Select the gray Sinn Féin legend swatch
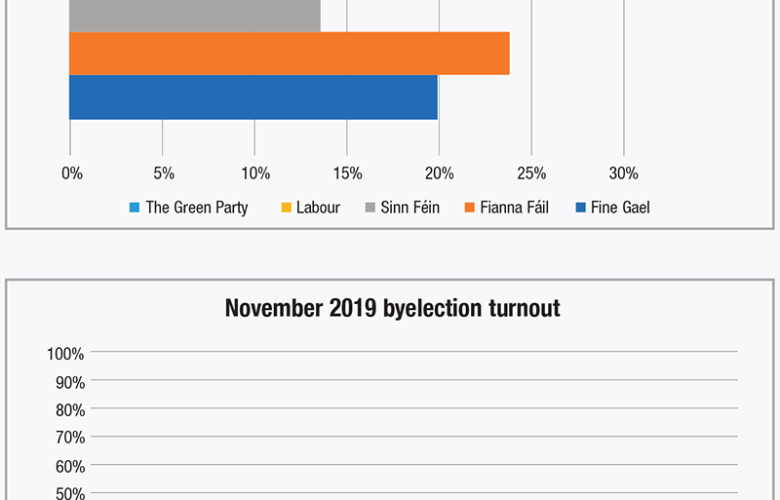Viewport: 780px width, 500px height. click(x=370, y=208)
